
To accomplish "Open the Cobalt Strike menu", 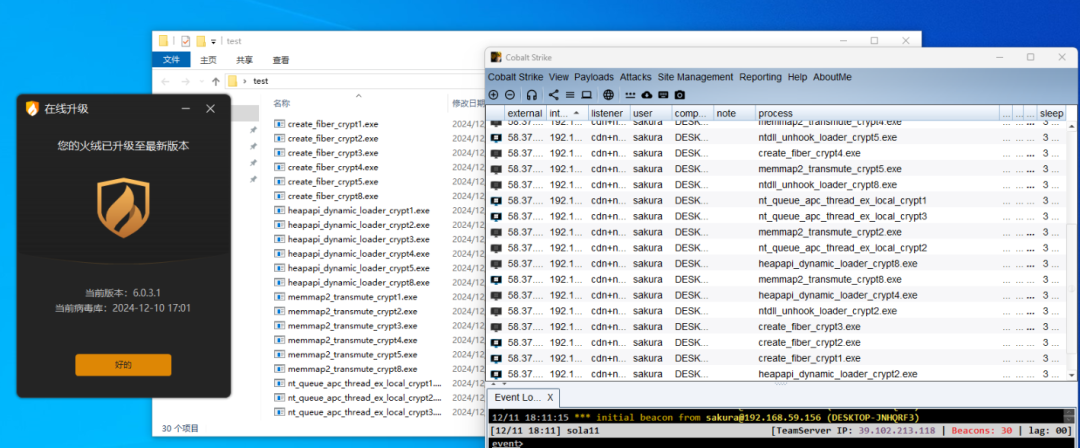I will pyautogui.click(x=515, y=77).
